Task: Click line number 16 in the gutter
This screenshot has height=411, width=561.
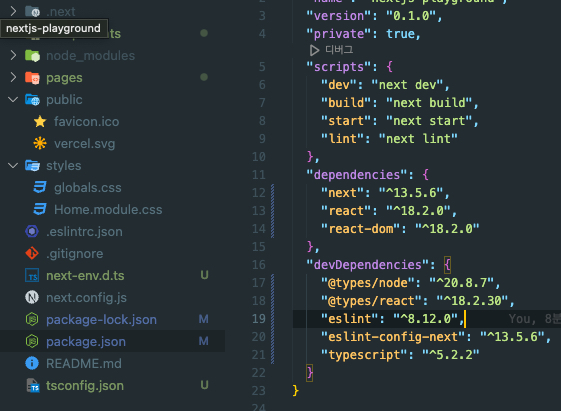Action: point(259,264)
